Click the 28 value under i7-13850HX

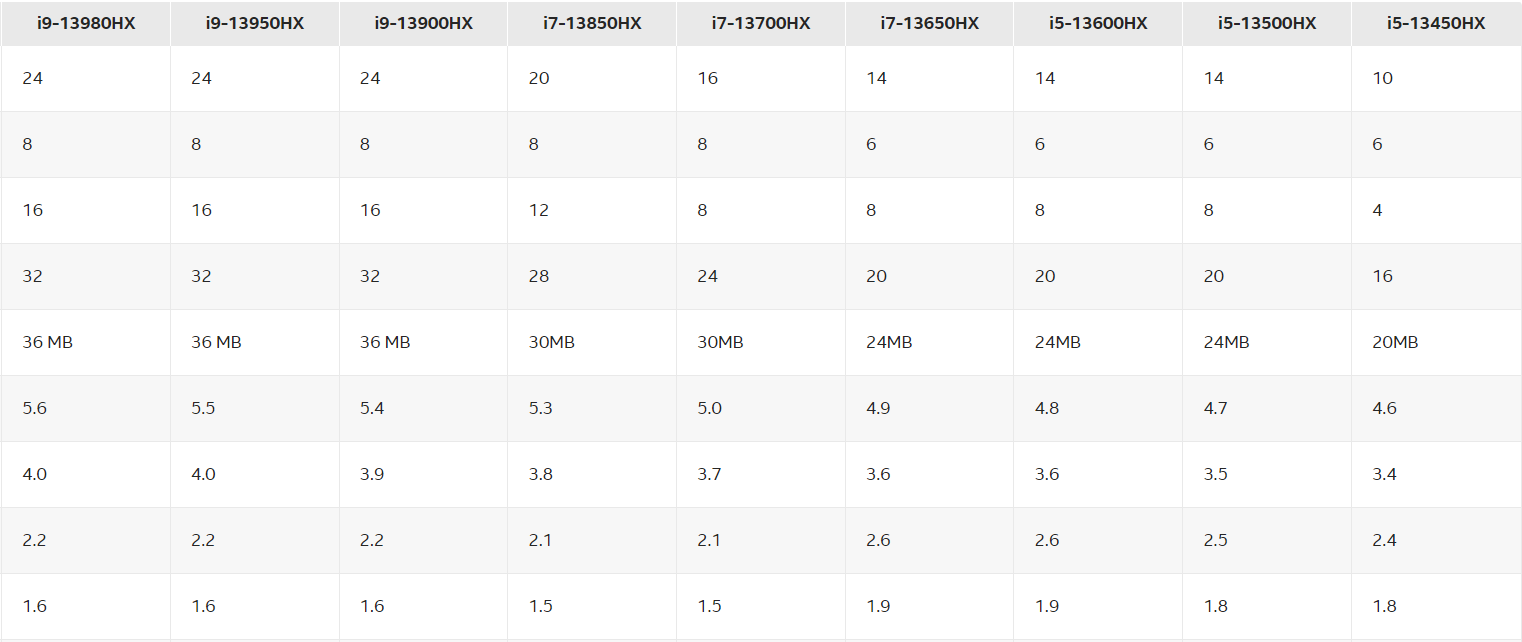[539, 276]
